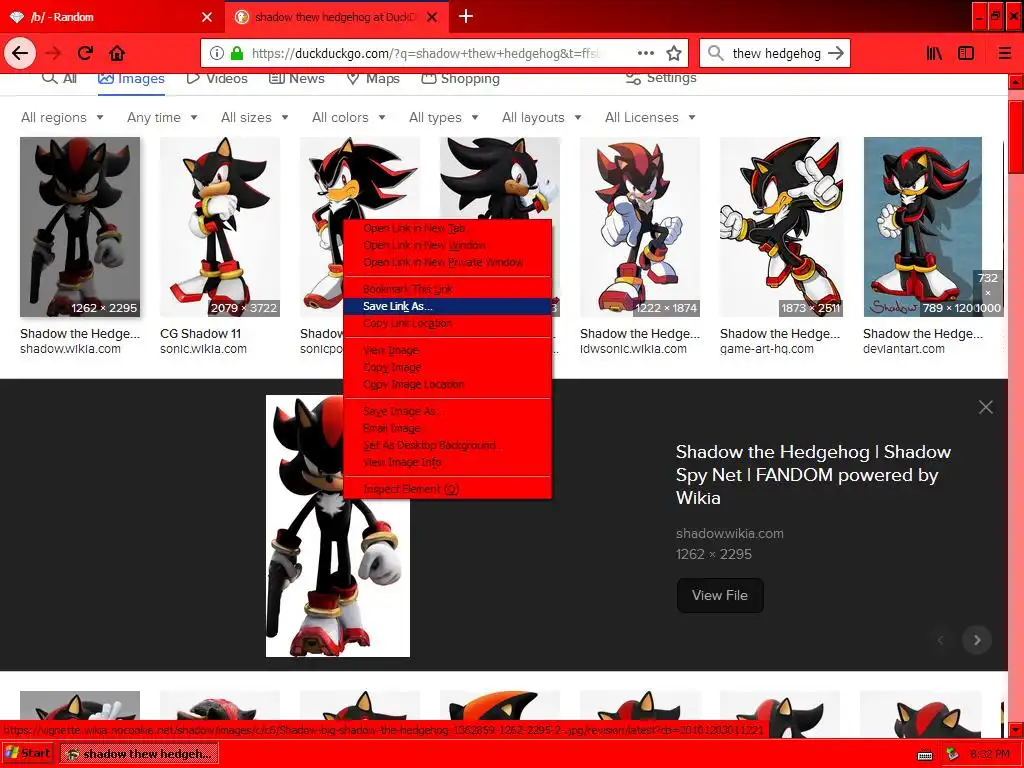Choose Save Image As... in context menu
Viewport: 1024px width, 768px height.
447,411
